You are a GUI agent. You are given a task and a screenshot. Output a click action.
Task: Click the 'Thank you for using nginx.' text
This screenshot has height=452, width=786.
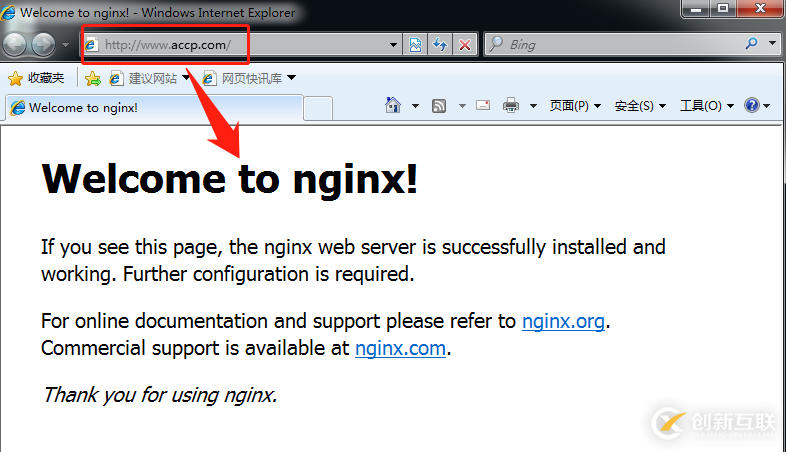pyautogui.click(x=159, y=395)
